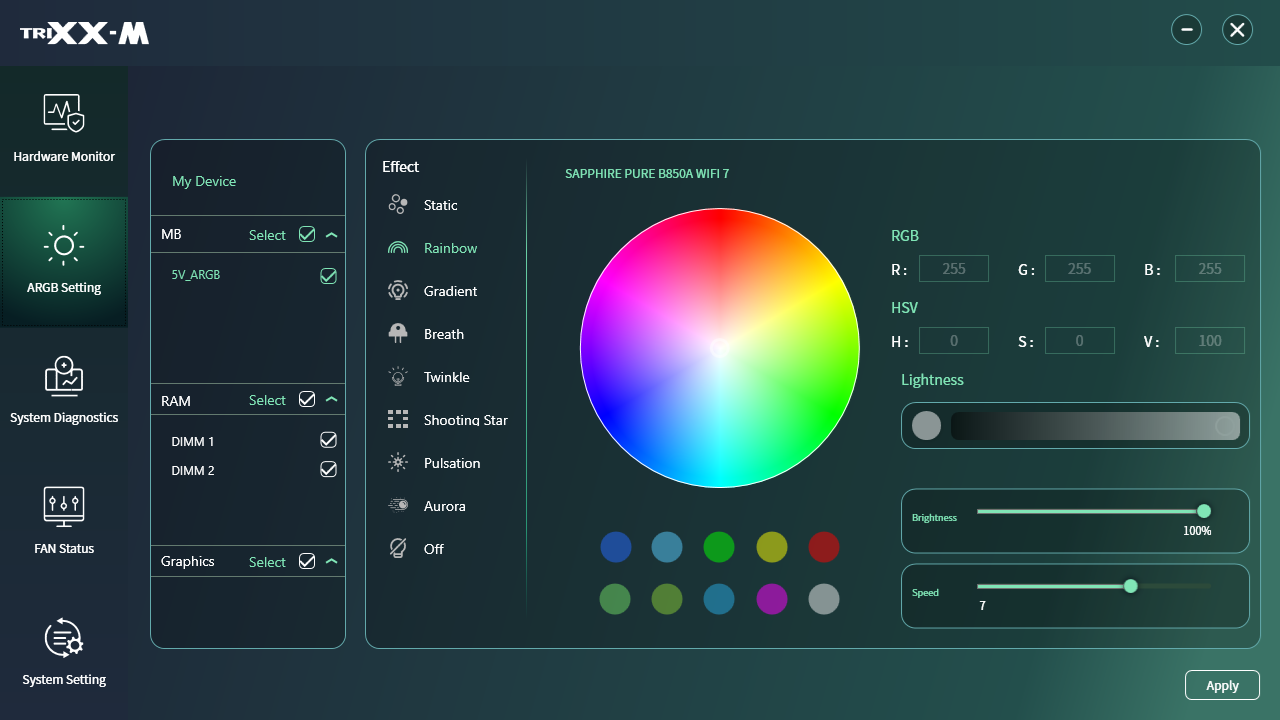Click the S value input field
This screenshot has width=1280, height=720.
pyautogui.click(x=1080, y=340)
